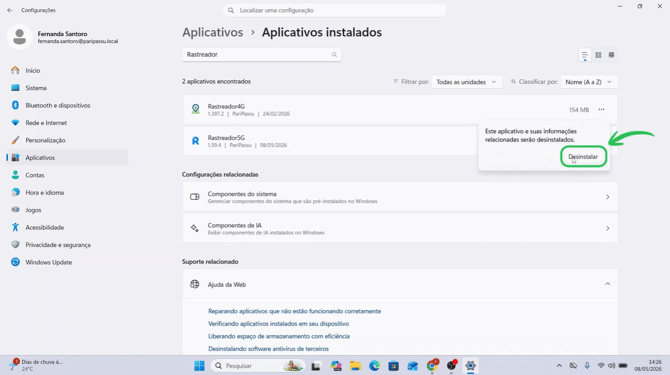Click the search magnifier in the Rastreador field

[x=334, y=55]
